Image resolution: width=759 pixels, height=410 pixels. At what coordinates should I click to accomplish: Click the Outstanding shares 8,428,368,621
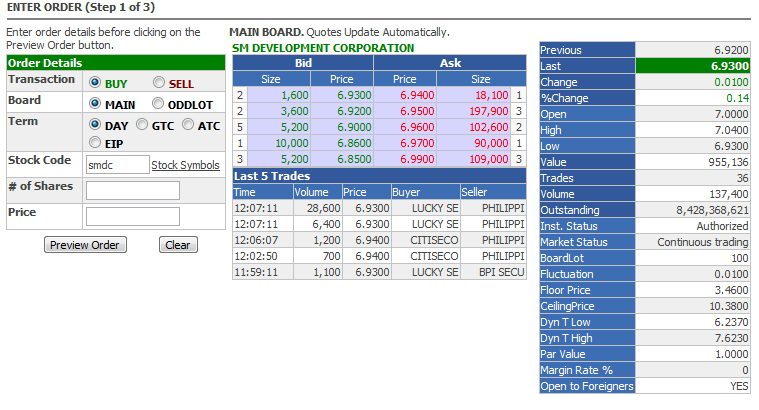713,210
